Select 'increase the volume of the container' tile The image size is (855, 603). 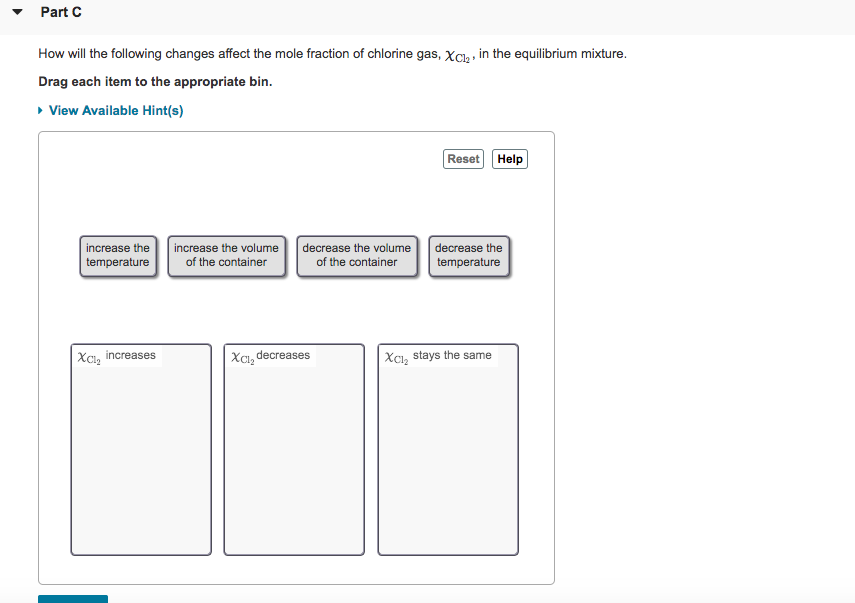coord(226,255)
